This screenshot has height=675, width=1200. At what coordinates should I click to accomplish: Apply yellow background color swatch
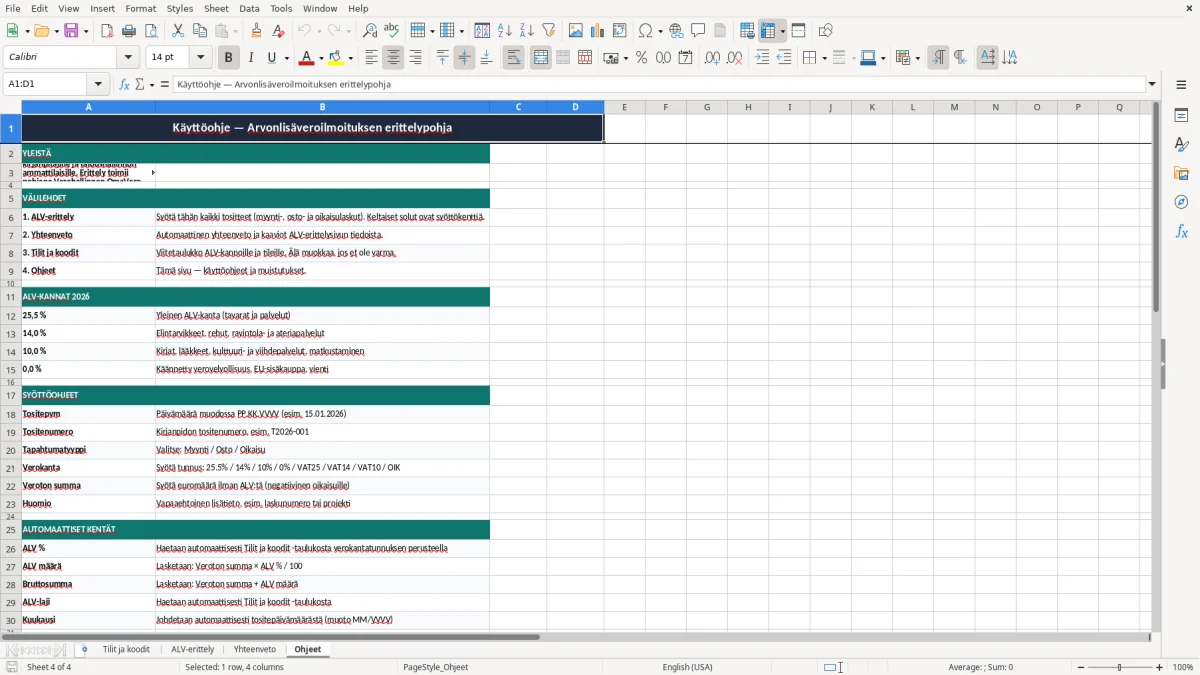coord(337,58)
